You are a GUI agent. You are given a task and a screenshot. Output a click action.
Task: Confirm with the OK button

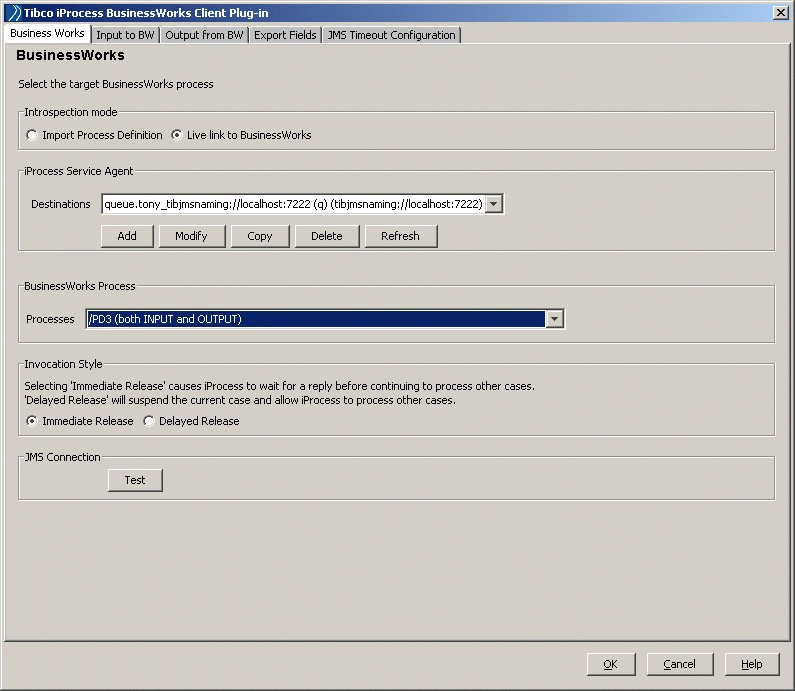coord(610,664)
